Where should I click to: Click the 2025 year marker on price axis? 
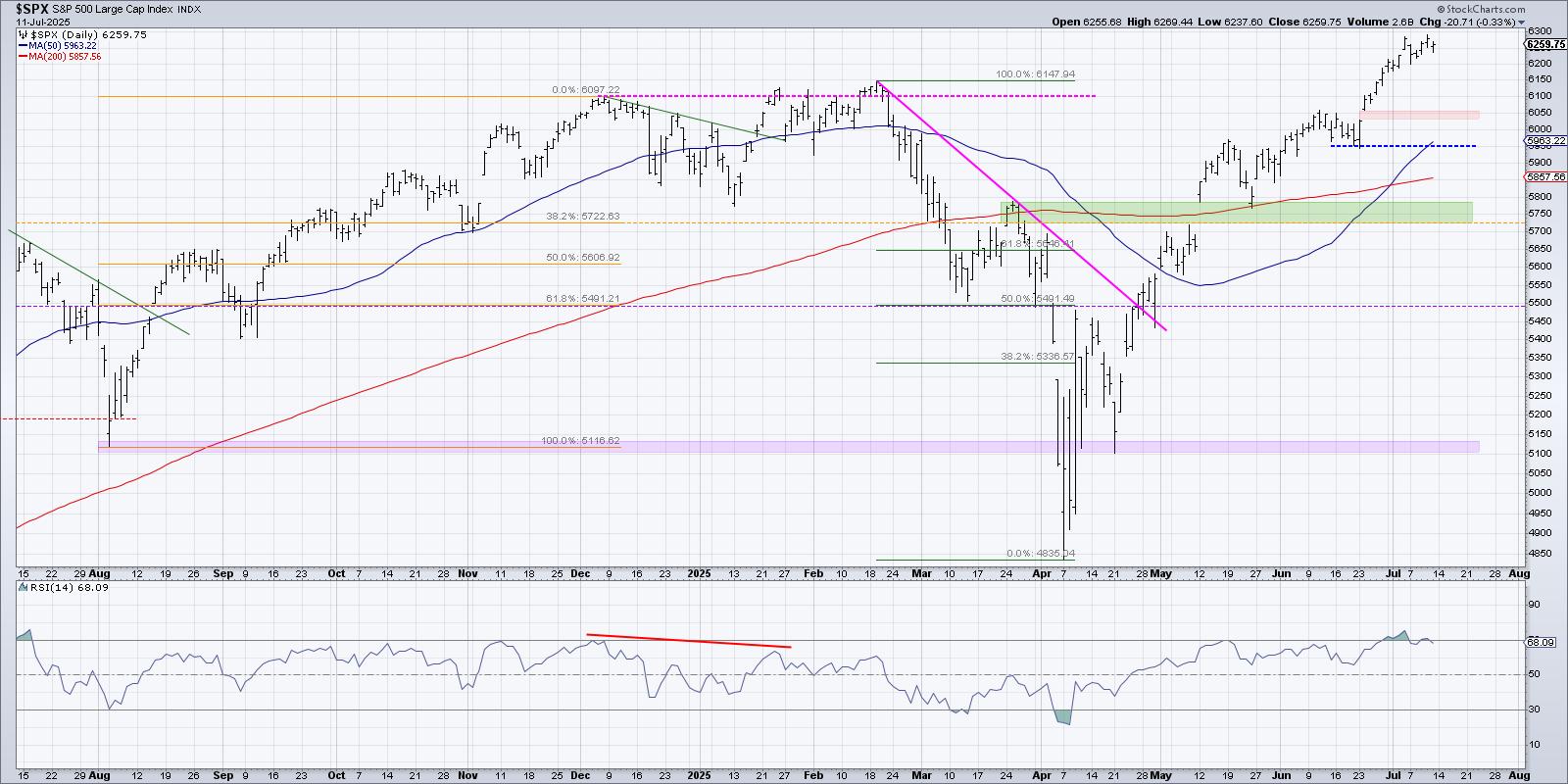point(696,573)
